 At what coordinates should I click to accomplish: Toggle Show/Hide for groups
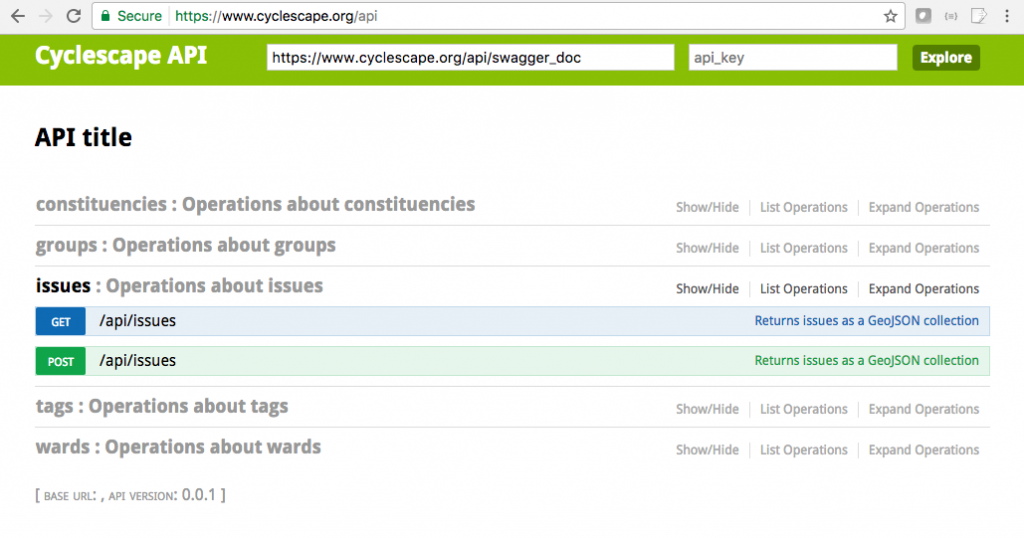(x=707, y=248)
